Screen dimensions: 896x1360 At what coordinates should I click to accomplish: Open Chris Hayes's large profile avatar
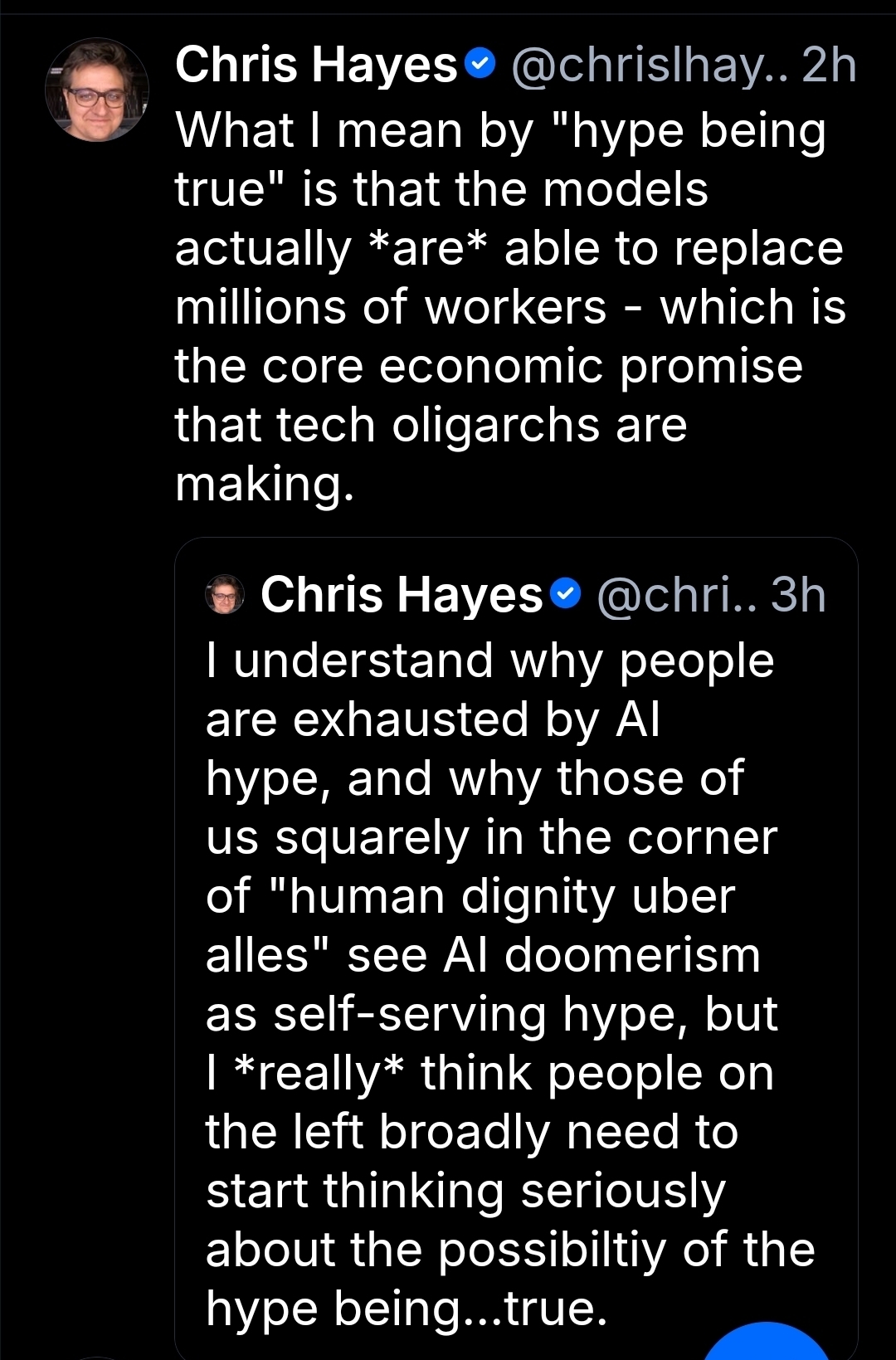(x=96, y=90)
